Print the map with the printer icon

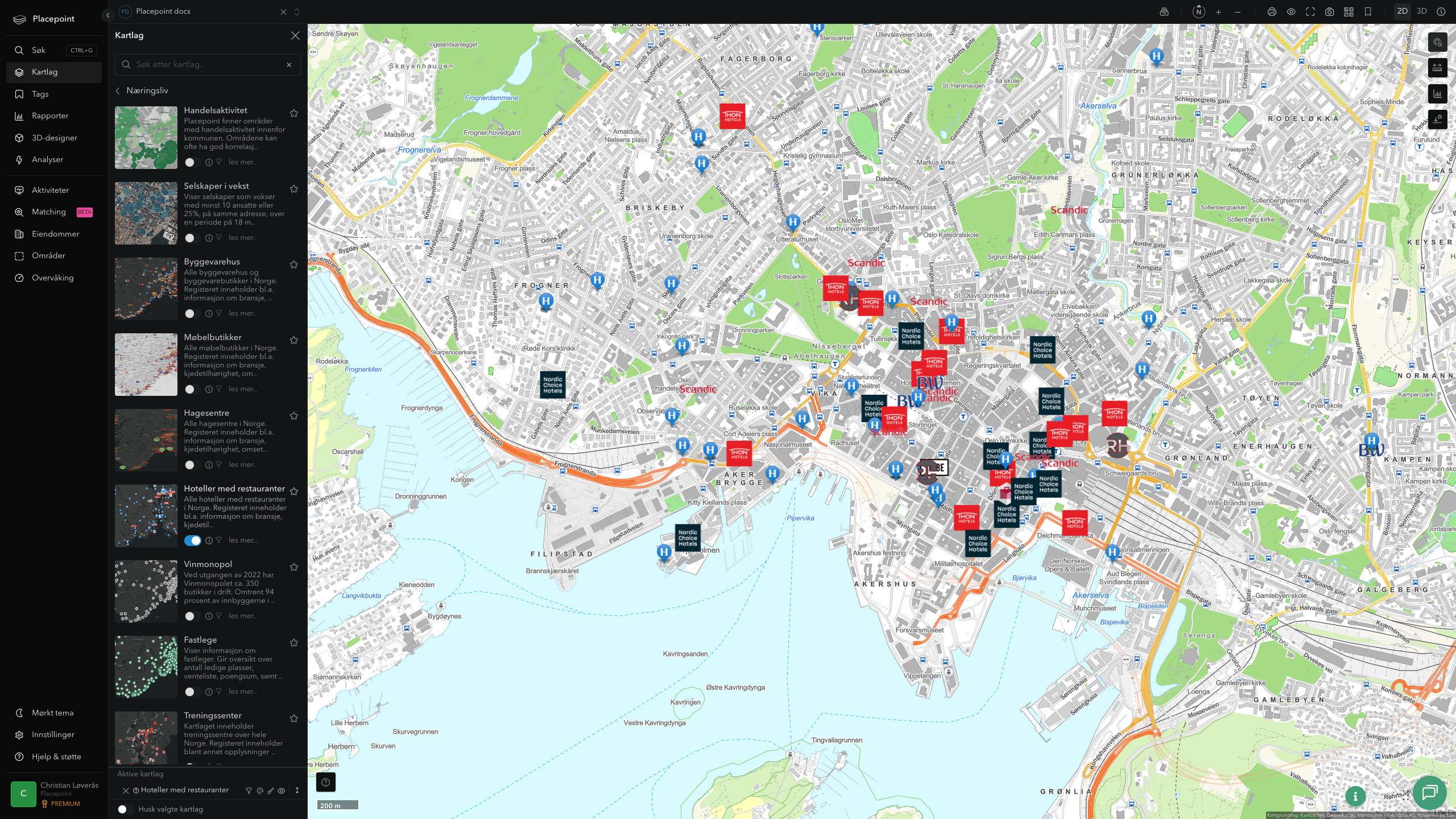[1272, 12]
